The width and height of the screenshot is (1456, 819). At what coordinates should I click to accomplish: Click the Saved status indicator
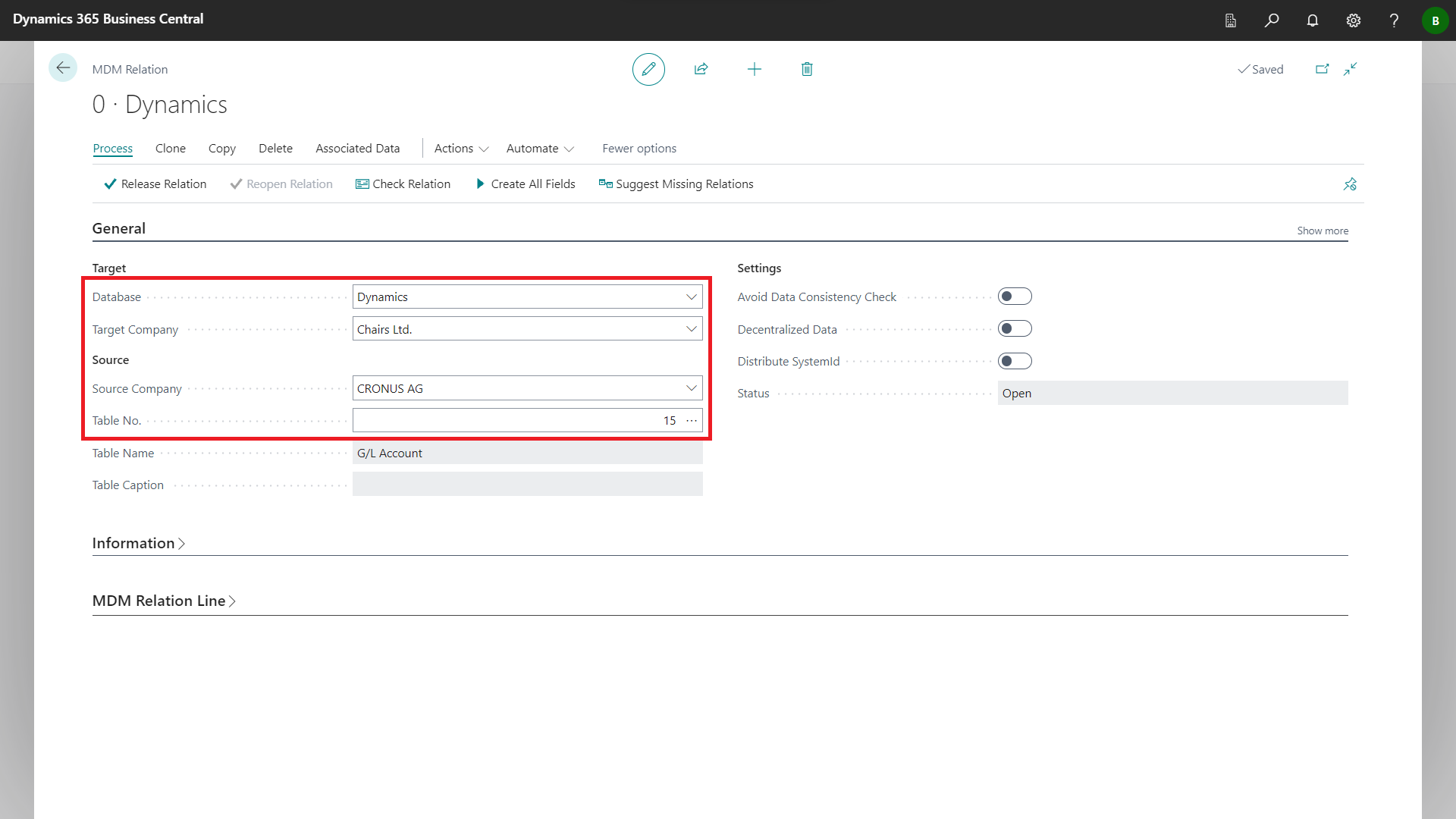tap(1260, 69)
